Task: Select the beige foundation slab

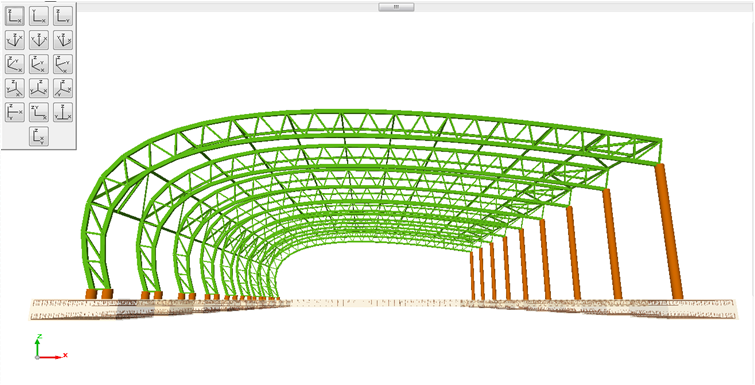Action: click(383, 309)
